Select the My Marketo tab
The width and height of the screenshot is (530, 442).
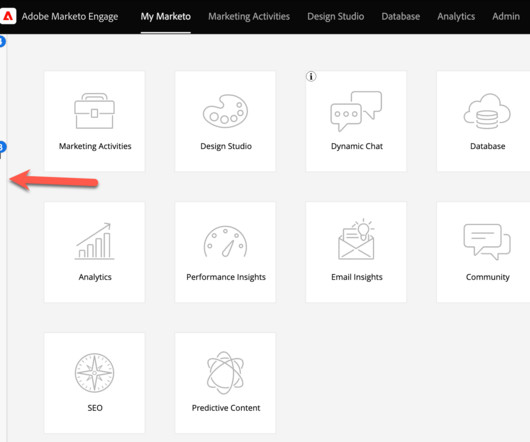[x=166, y=16]
